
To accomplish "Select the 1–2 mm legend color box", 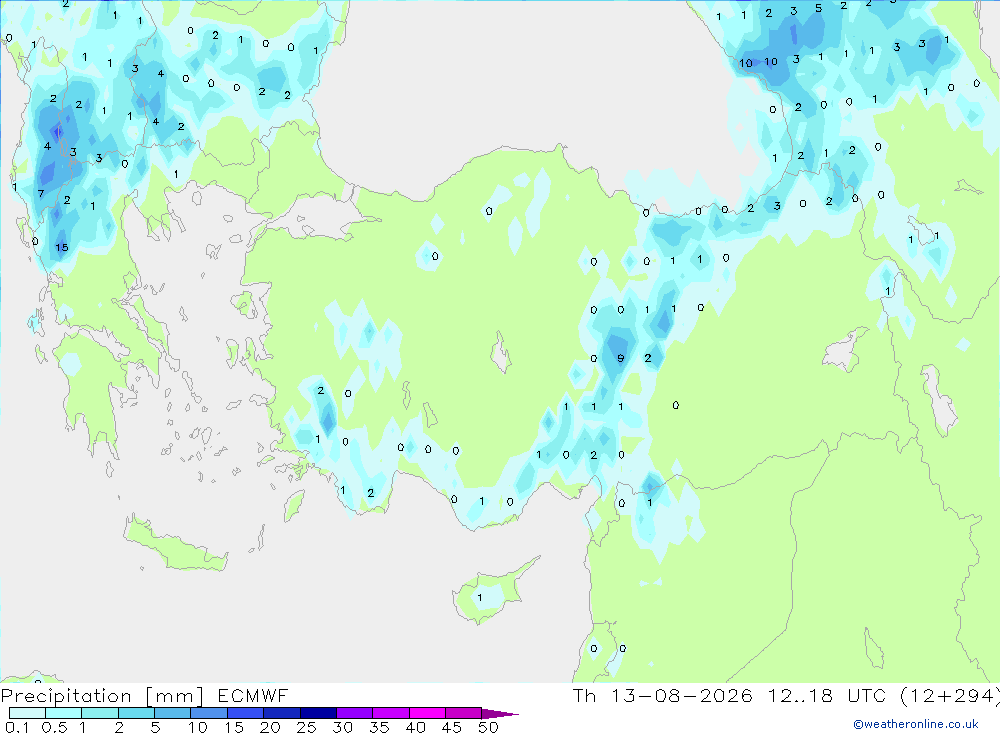I will [x=99, y=713].
